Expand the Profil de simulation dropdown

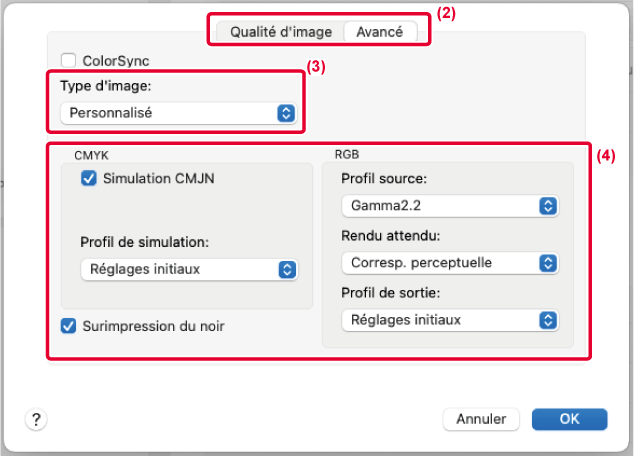pos(188,269)
